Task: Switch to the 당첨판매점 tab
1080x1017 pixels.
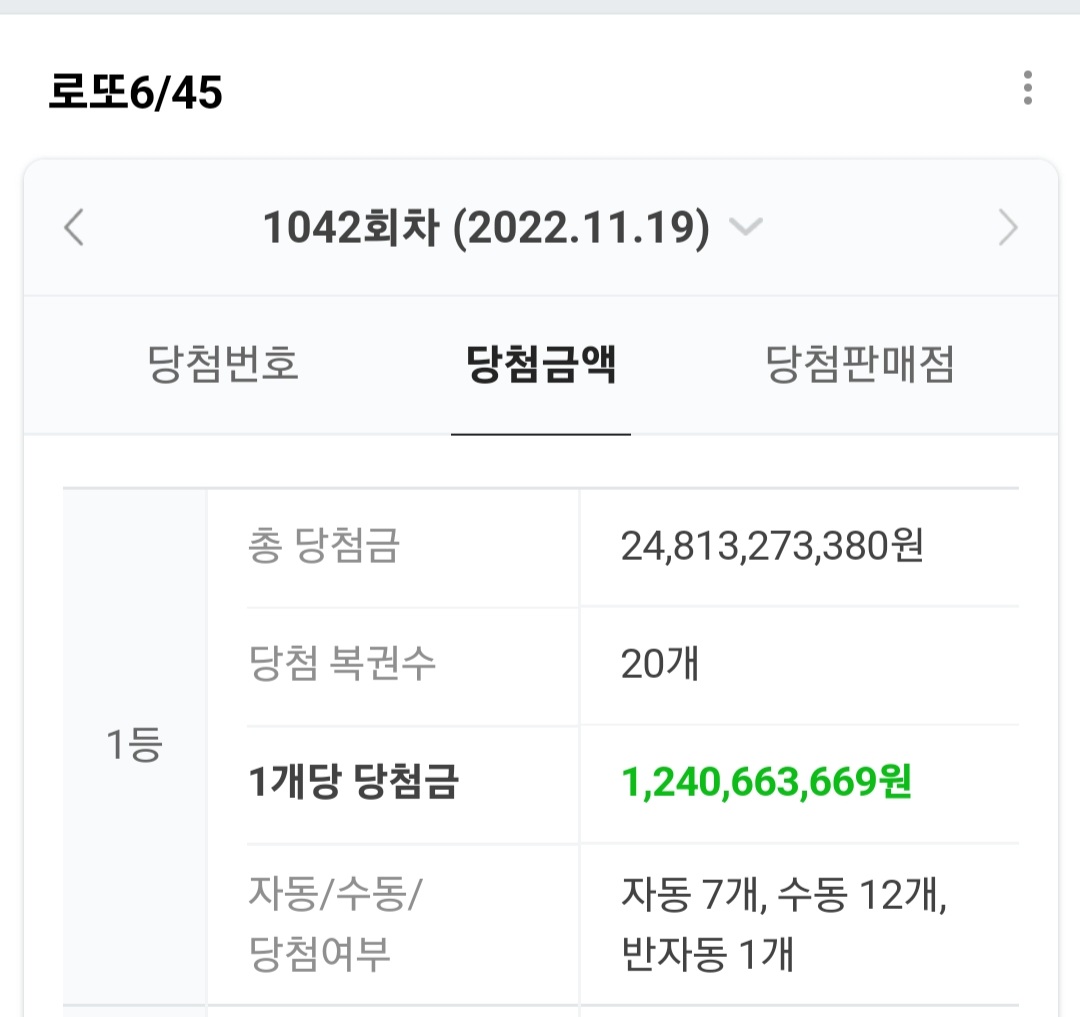Action: [860, 364]
